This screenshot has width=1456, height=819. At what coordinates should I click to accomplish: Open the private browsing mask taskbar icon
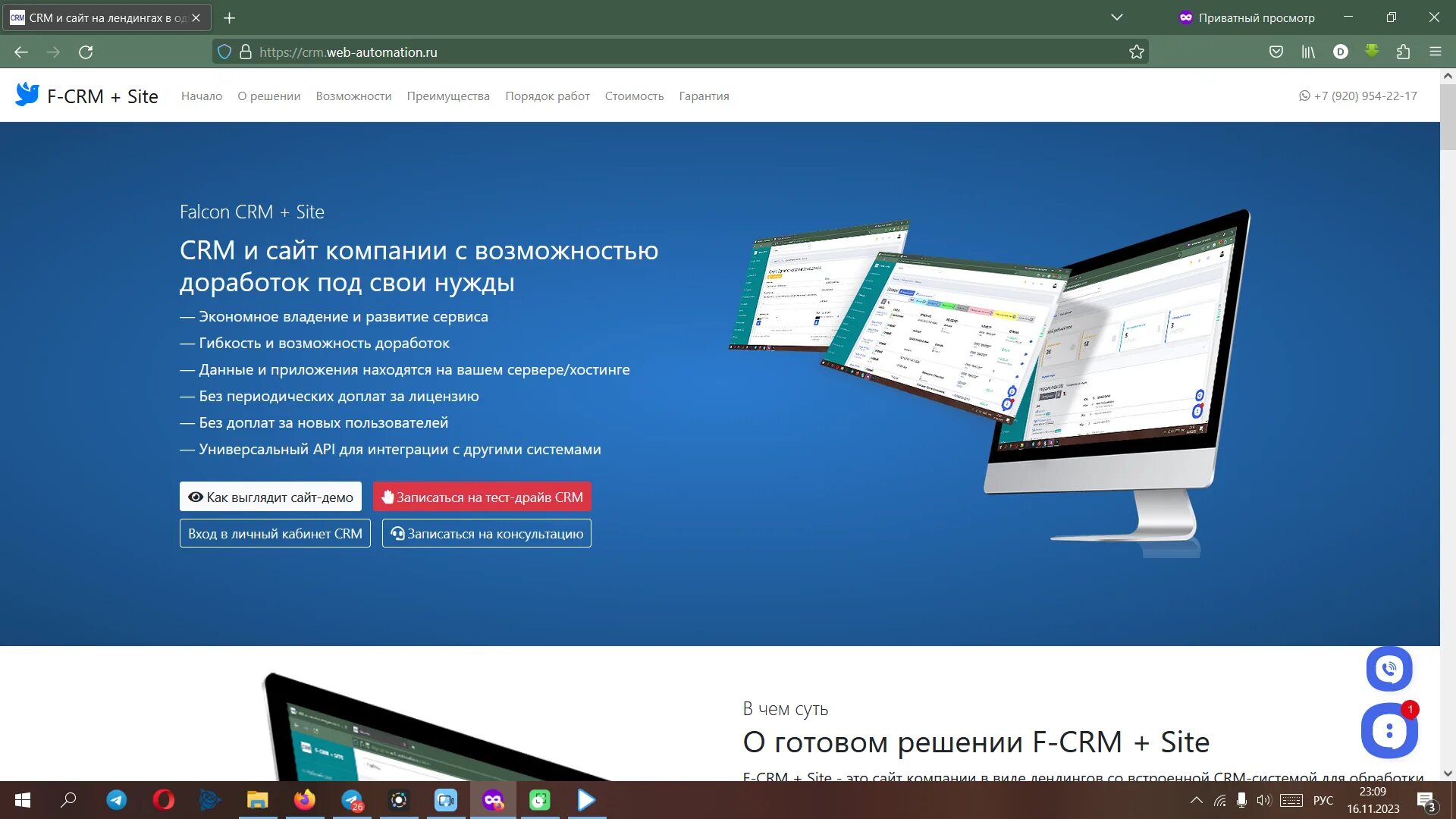pyautogui.click(x=493, y=800)
